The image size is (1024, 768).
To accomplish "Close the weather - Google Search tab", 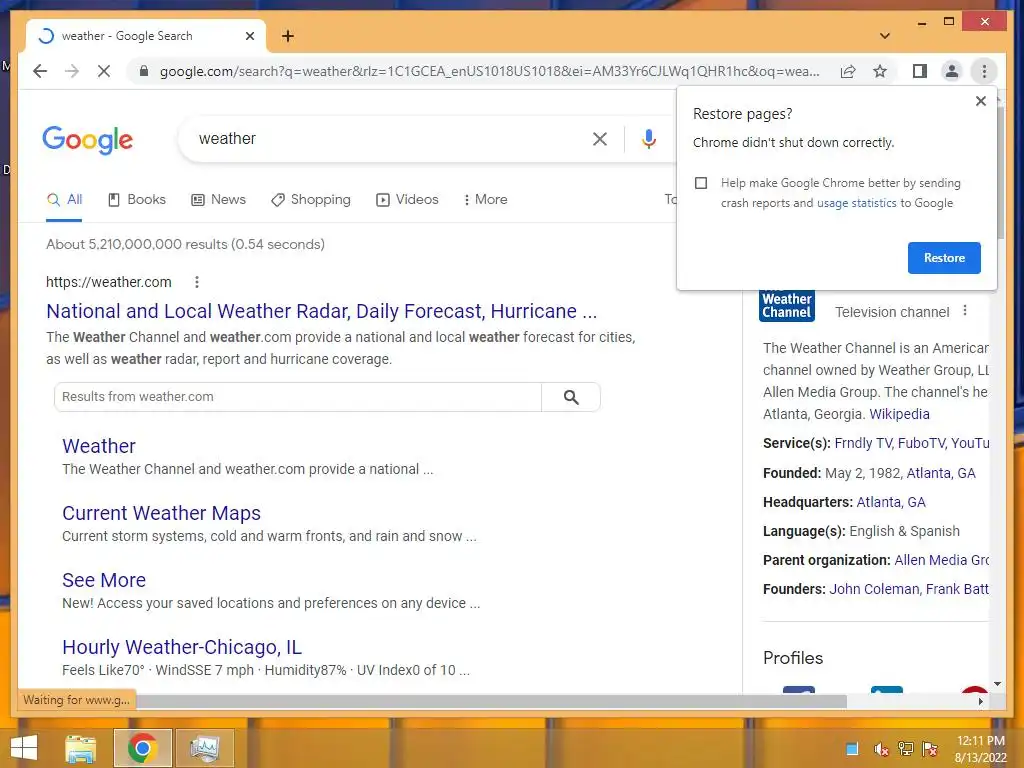I will [x=249, y=36].
